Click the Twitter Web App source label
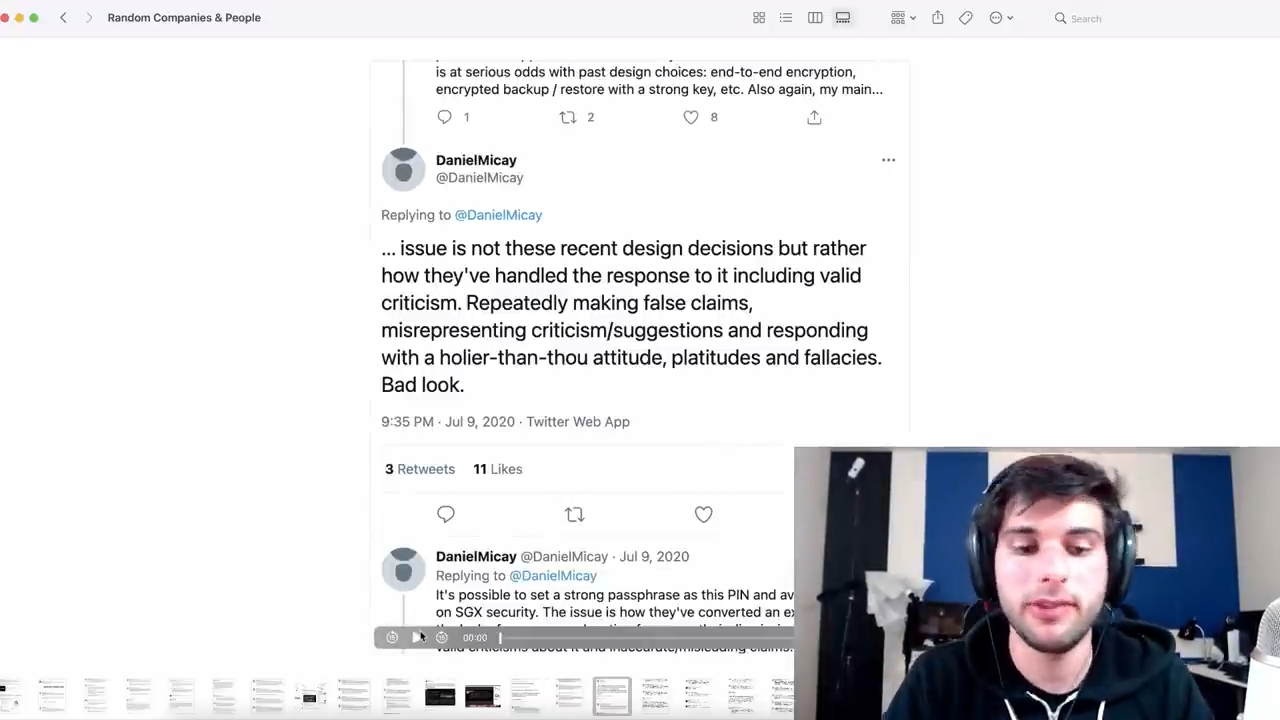Screen dimensions: 1280x720 (x=578, y=422)
